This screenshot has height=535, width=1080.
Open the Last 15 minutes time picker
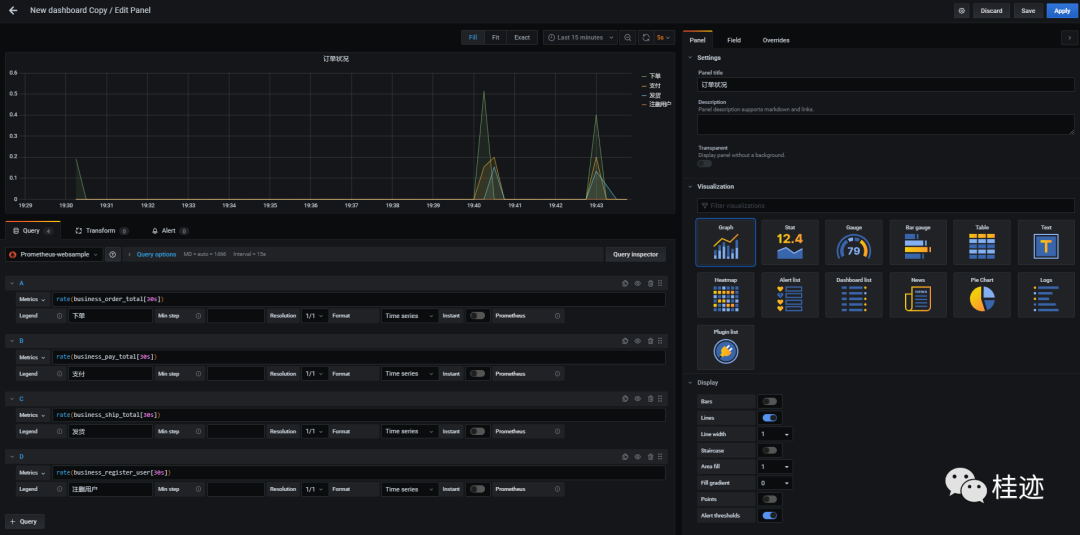[x=580, y=37]
